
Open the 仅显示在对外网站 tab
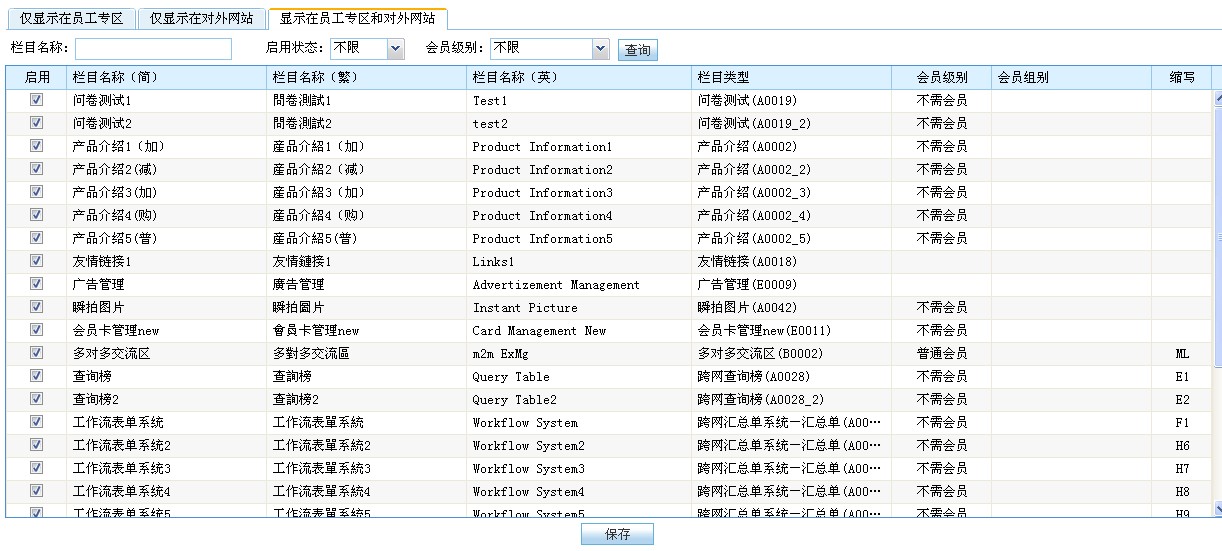[x=202, y=19]
